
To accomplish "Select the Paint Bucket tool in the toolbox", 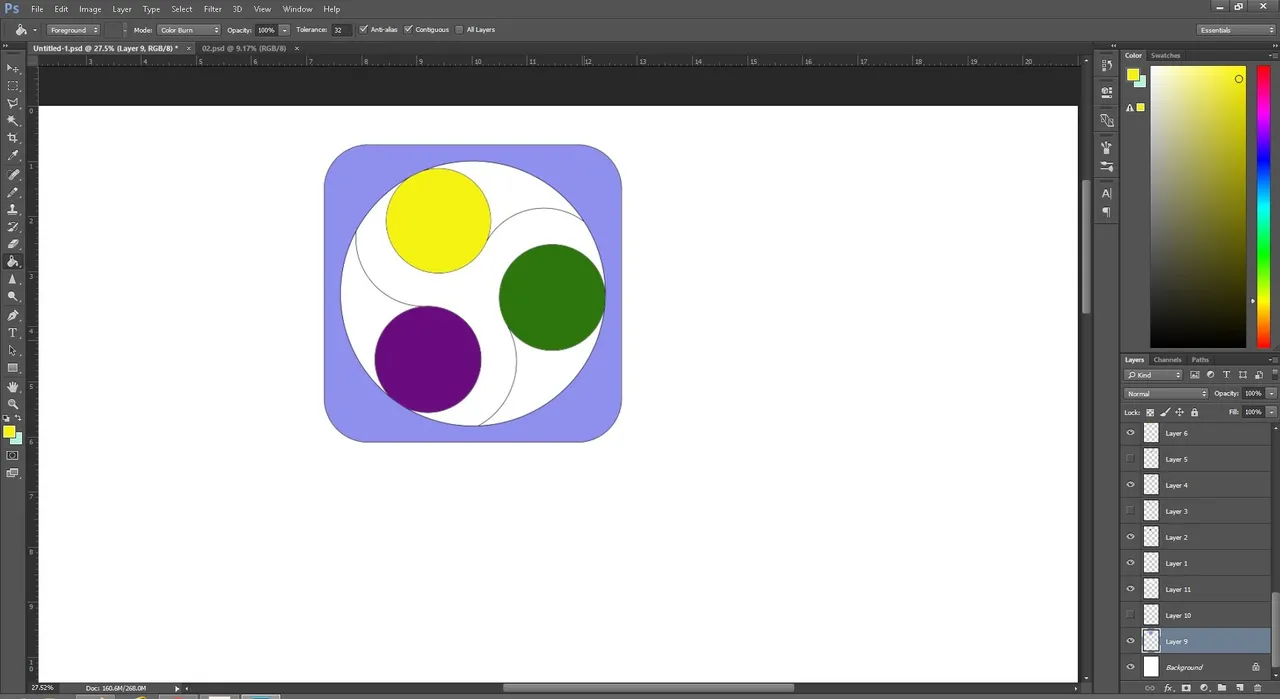I will (13, 262).
